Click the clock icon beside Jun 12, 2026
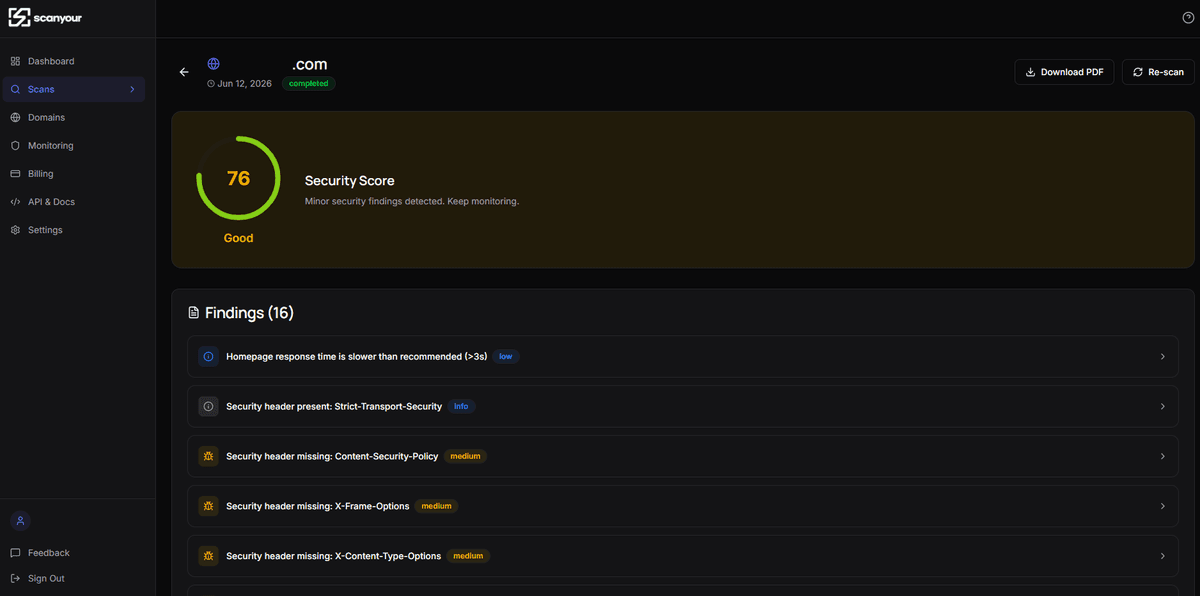Image resolution: width=1200 pixels, height=596 pixels. point(211,84)
